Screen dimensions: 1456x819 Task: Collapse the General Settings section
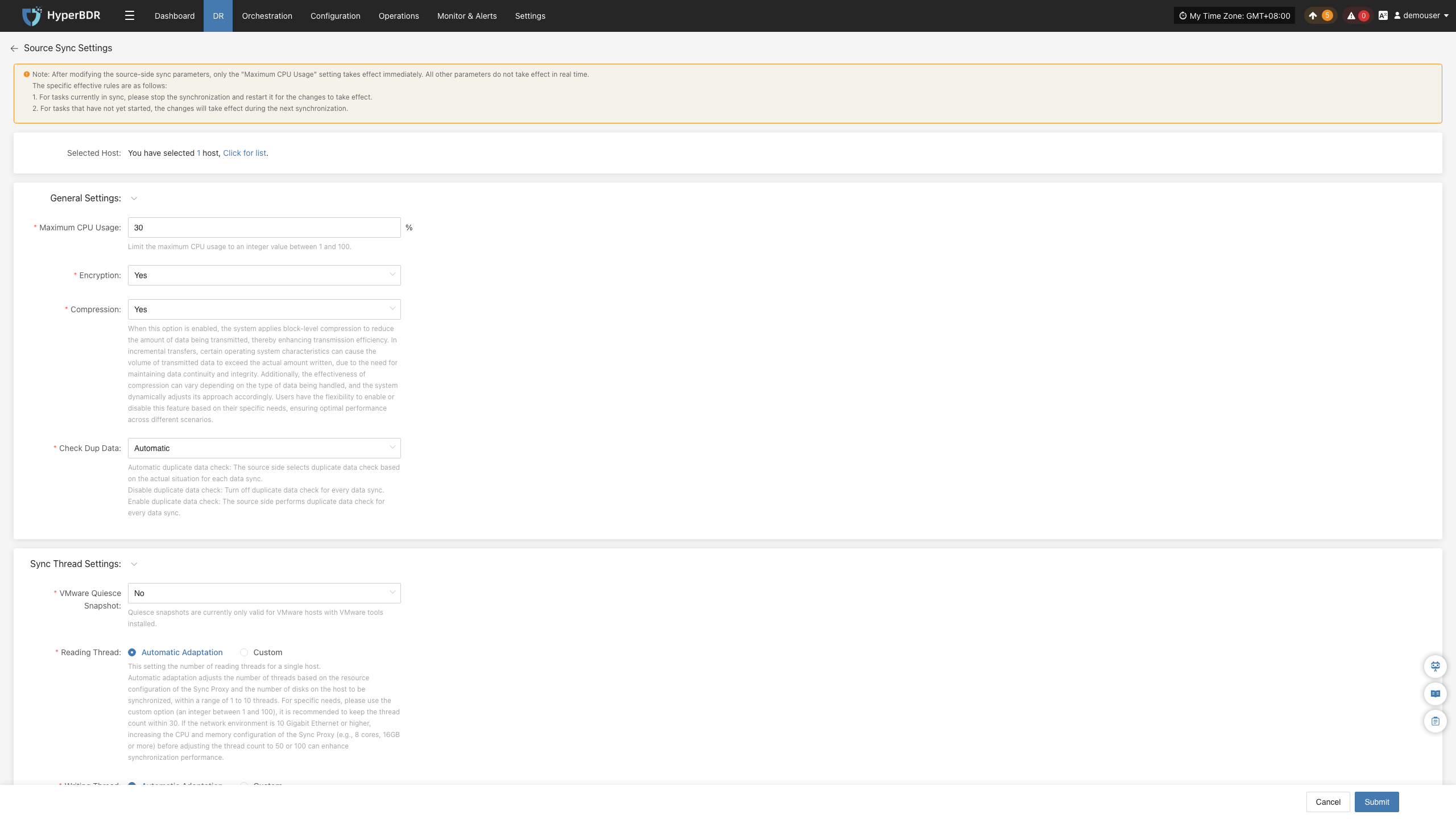click(134, 198)
